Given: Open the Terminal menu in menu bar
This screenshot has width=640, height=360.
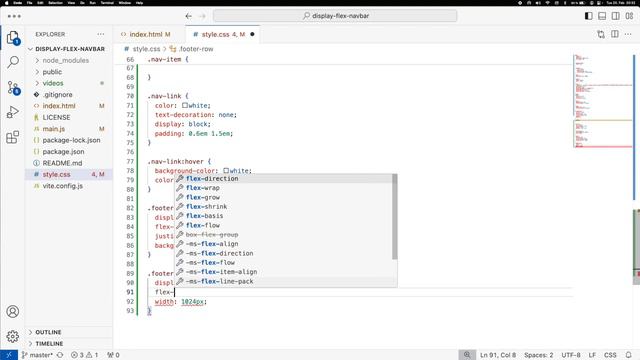Looking at the screenshot, I should [x=107, y=2].
